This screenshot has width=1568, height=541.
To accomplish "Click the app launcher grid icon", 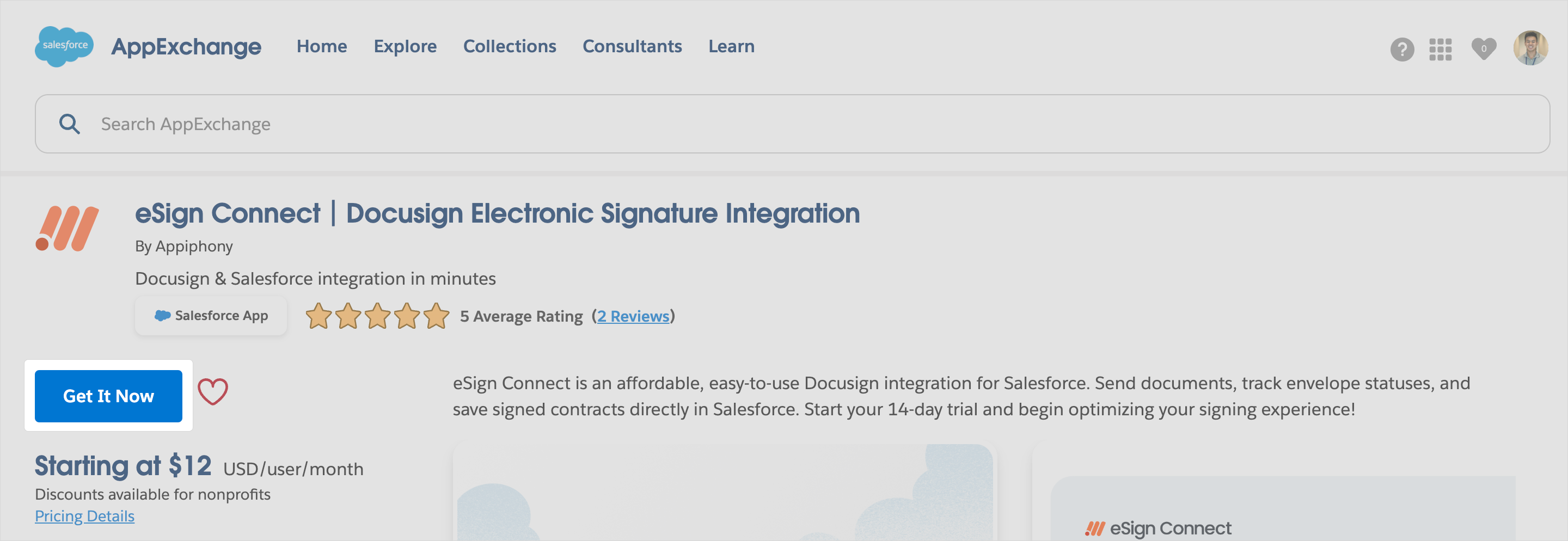I will (1441, 50).
